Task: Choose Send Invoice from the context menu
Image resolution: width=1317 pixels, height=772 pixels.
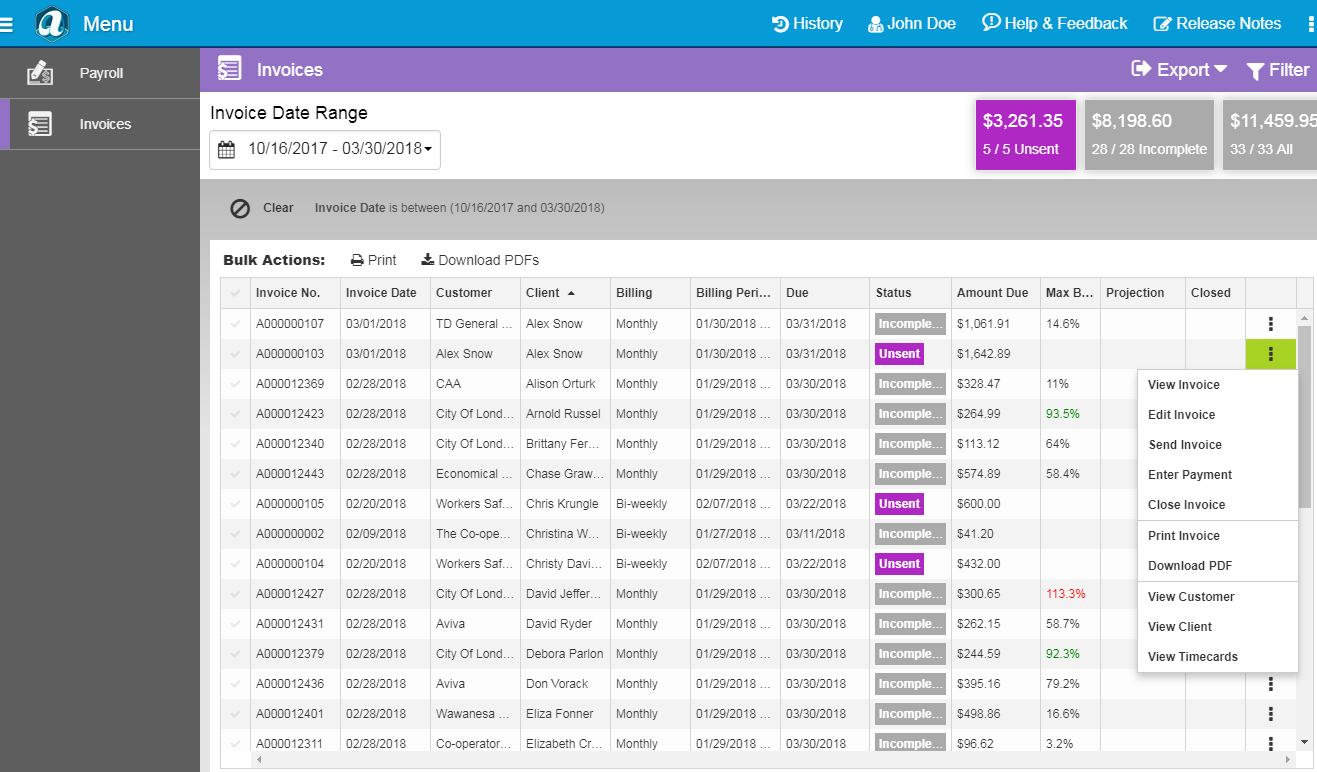Action: 1217,445
